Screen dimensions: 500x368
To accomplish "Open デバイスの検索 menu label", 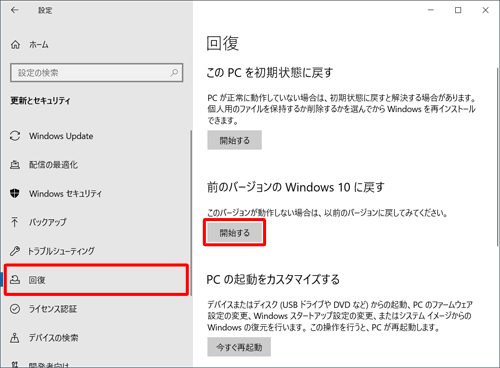I will pos(53,338).
